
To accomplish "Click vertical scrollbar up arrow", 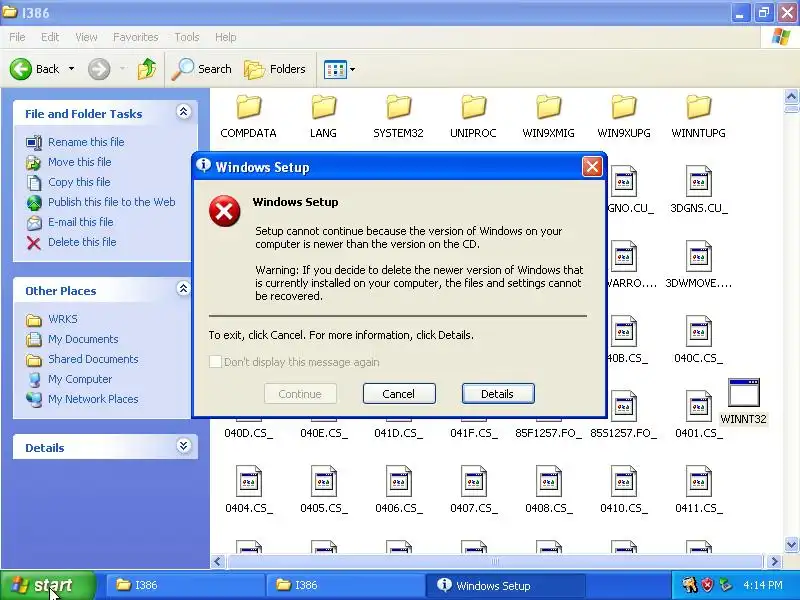I will pos(792,96).
